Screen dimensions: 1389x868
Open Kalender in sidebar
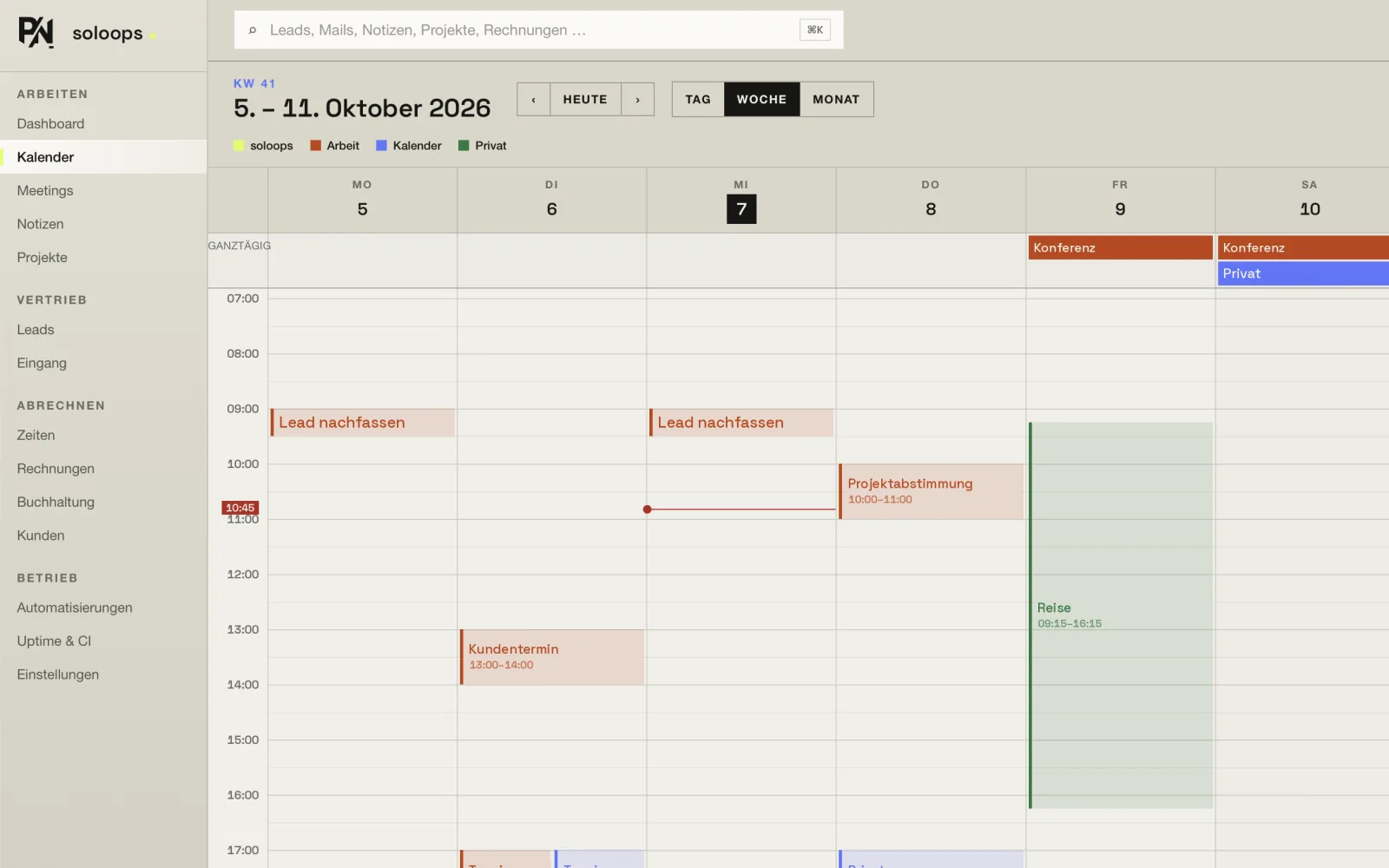[x=103, y=157]
